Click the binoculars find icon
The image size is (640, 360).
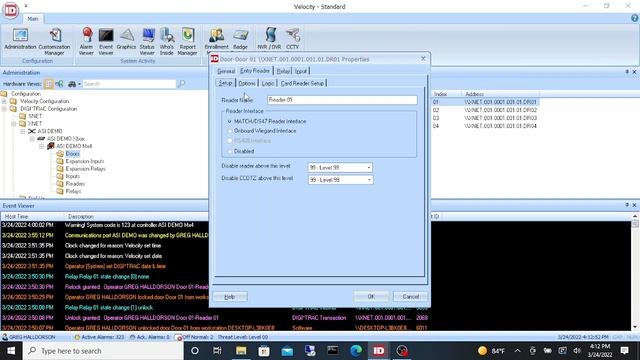click(x=72, y=84)
